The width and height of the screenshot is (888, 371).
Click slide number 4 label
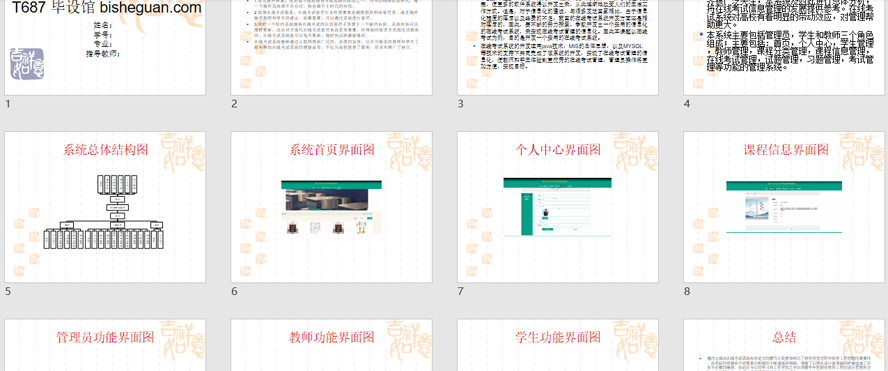point(687,104)
